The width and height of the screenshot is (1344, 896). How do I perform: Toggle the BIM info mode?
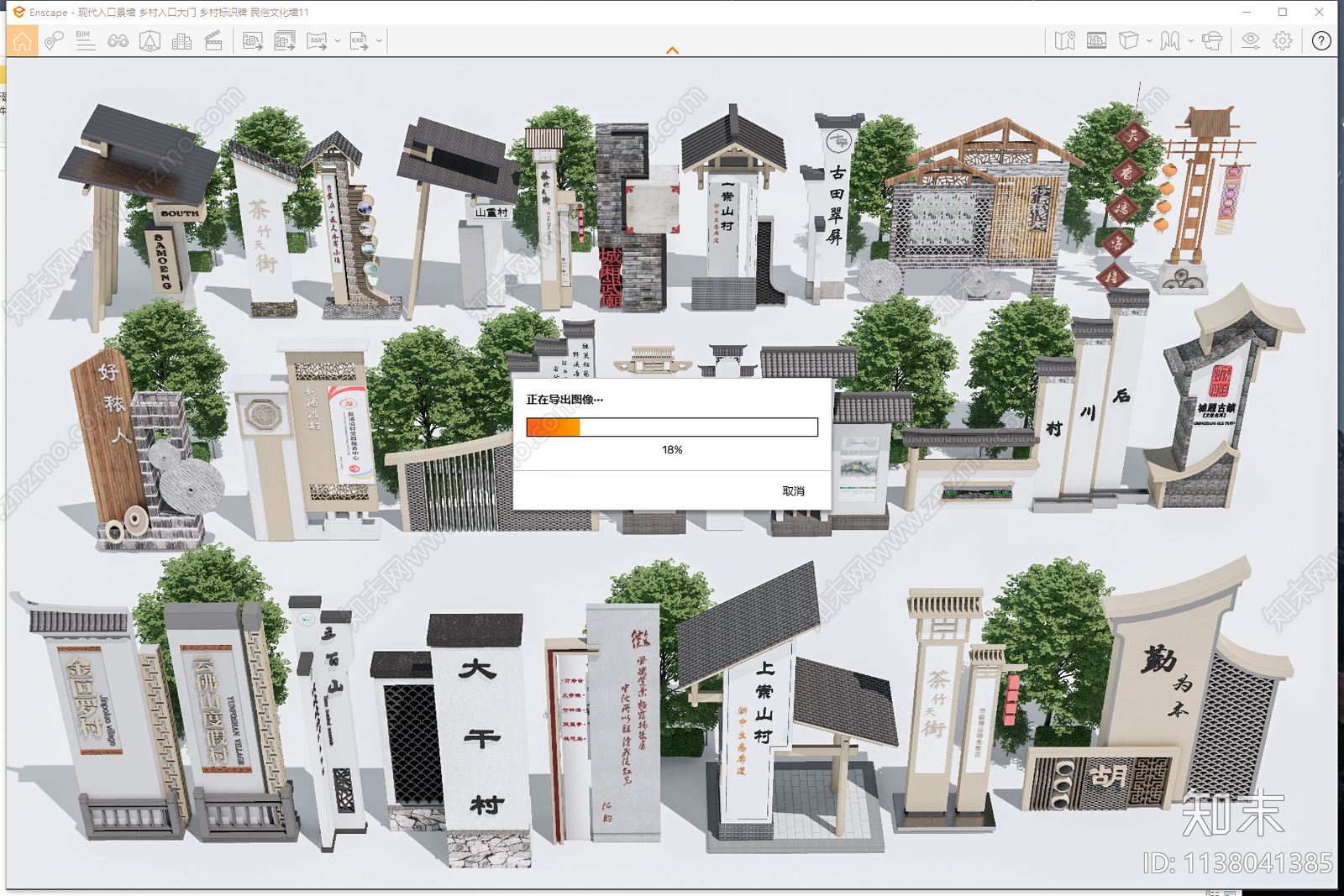tap(85, 40)
